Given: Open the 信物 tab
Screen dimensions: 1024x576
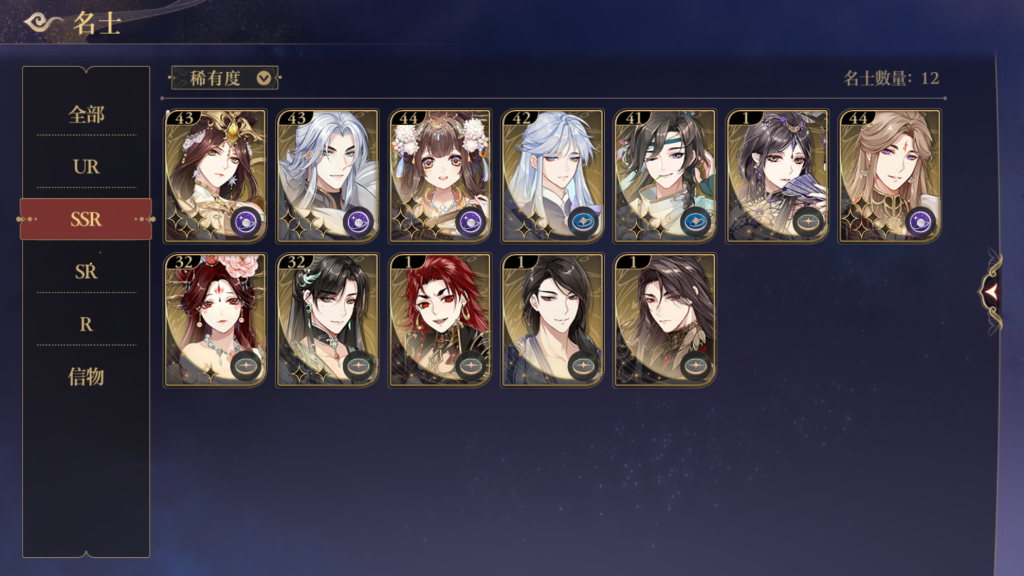Looking at the screenshot, I should click(x=86, y=377).
